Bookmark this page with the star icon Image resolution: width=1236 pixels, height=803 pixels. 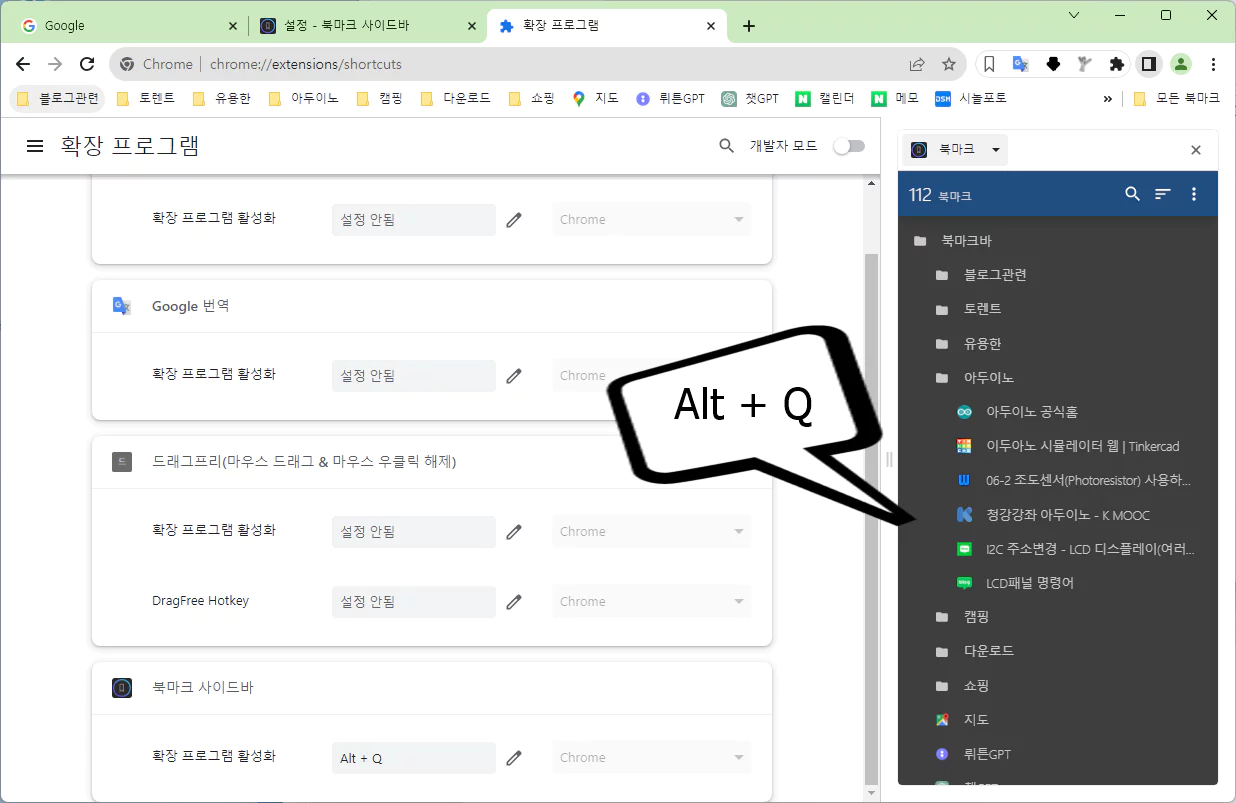coord(948,64)
